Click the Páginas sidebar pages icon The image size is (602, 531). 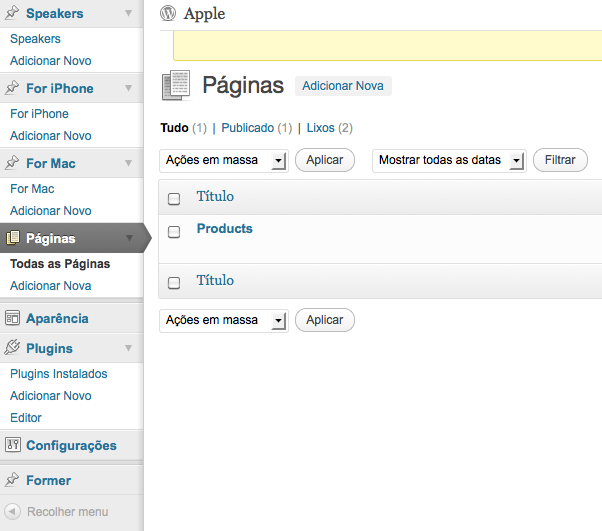click(x=13, y=238)
